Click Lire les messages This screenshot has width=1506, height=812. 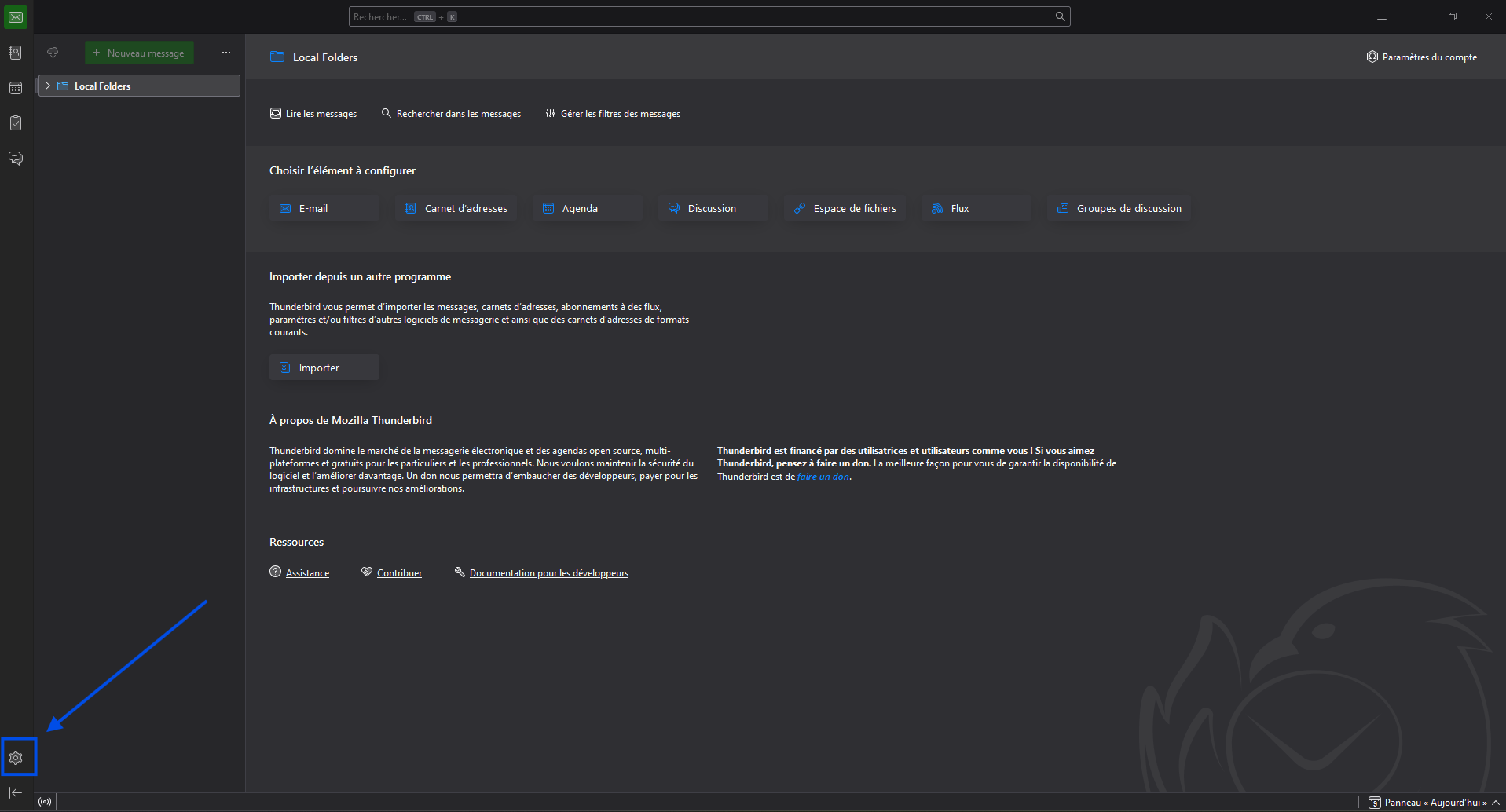[x=313, y=114]
